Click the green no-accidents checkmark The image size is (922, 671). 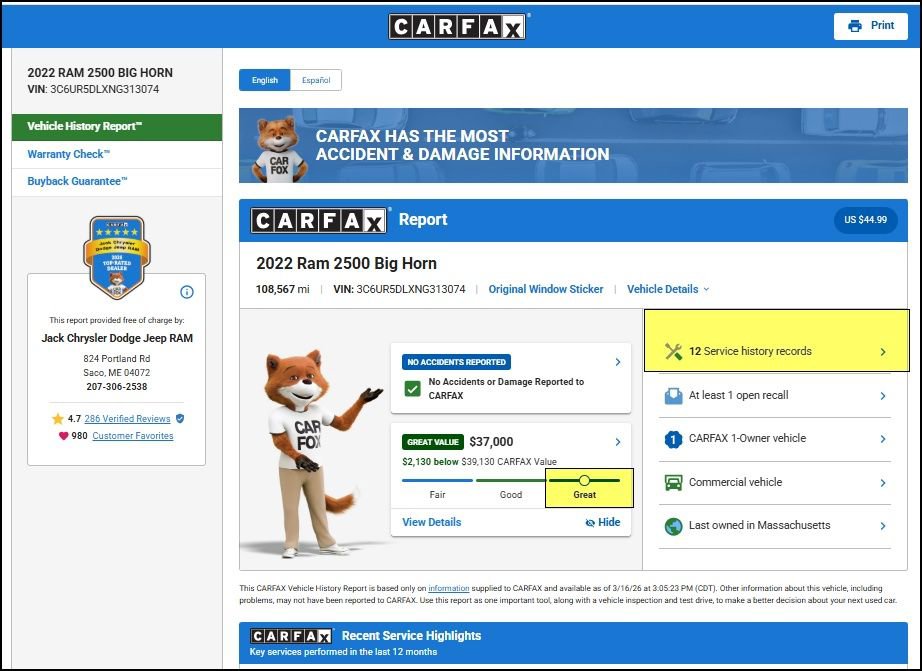click(x=412, y=389)
